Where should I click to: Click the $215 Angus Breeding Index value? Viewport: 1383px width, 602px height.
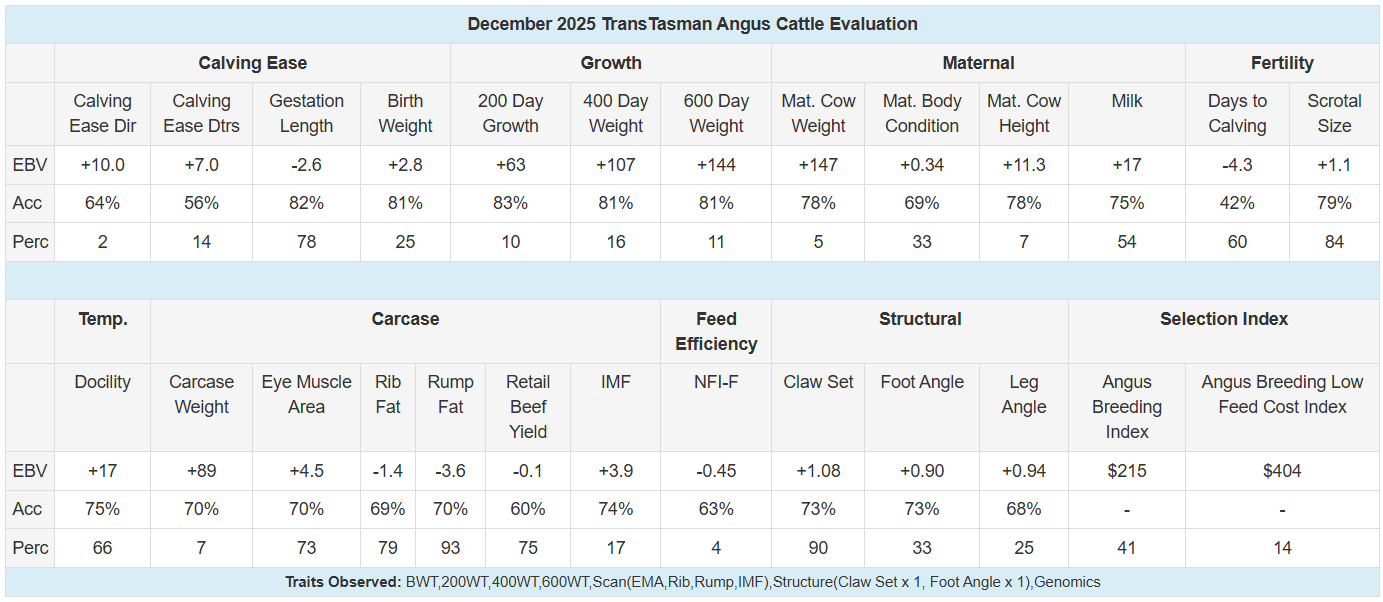pos(1127,471)
